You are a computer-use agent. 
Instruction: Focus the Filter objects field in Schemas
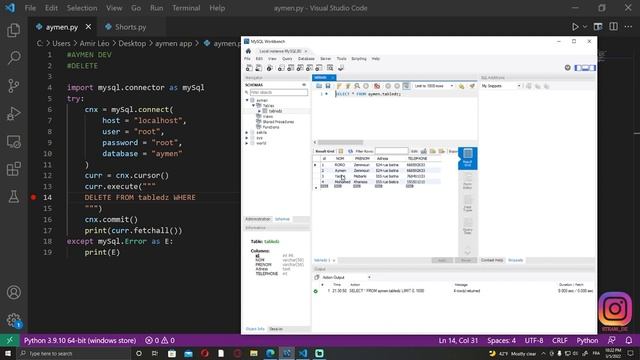coord(279,93)
